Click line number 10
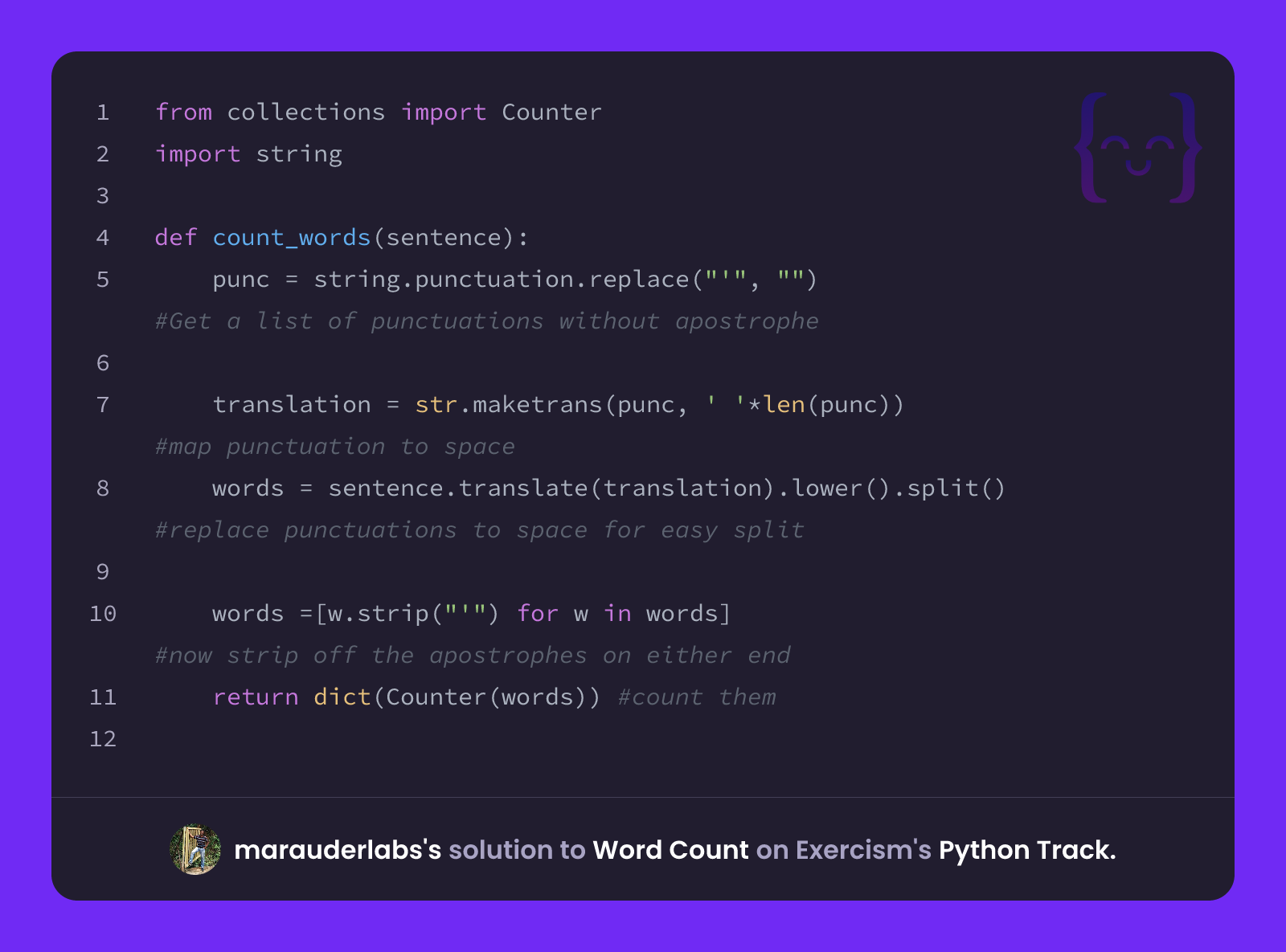Viewport: 1286px width, 952px height. tap(103, 614)
